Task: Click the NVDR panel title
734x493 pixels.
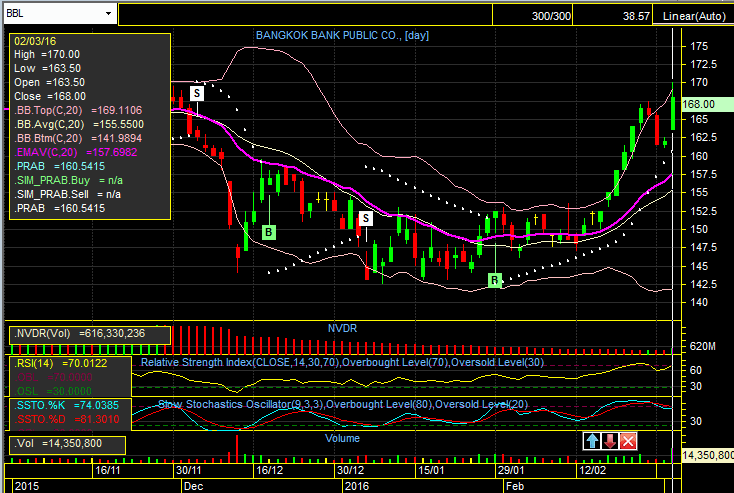Action: [342, 328]
